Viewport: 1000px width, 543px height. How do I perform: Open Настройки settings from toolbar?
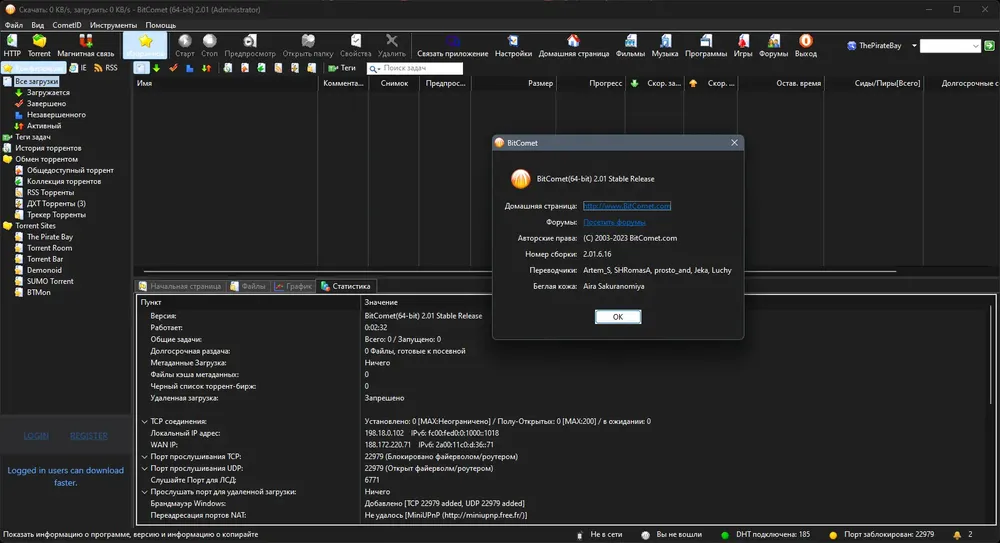point(513,46)
